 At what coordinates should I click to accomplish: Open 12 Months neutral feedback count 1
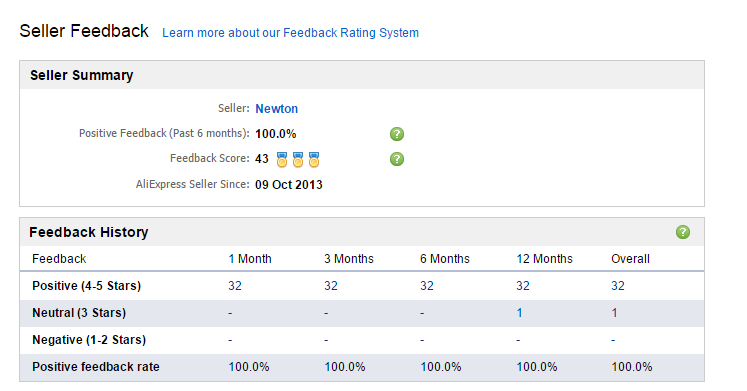[x=519, y=313]
